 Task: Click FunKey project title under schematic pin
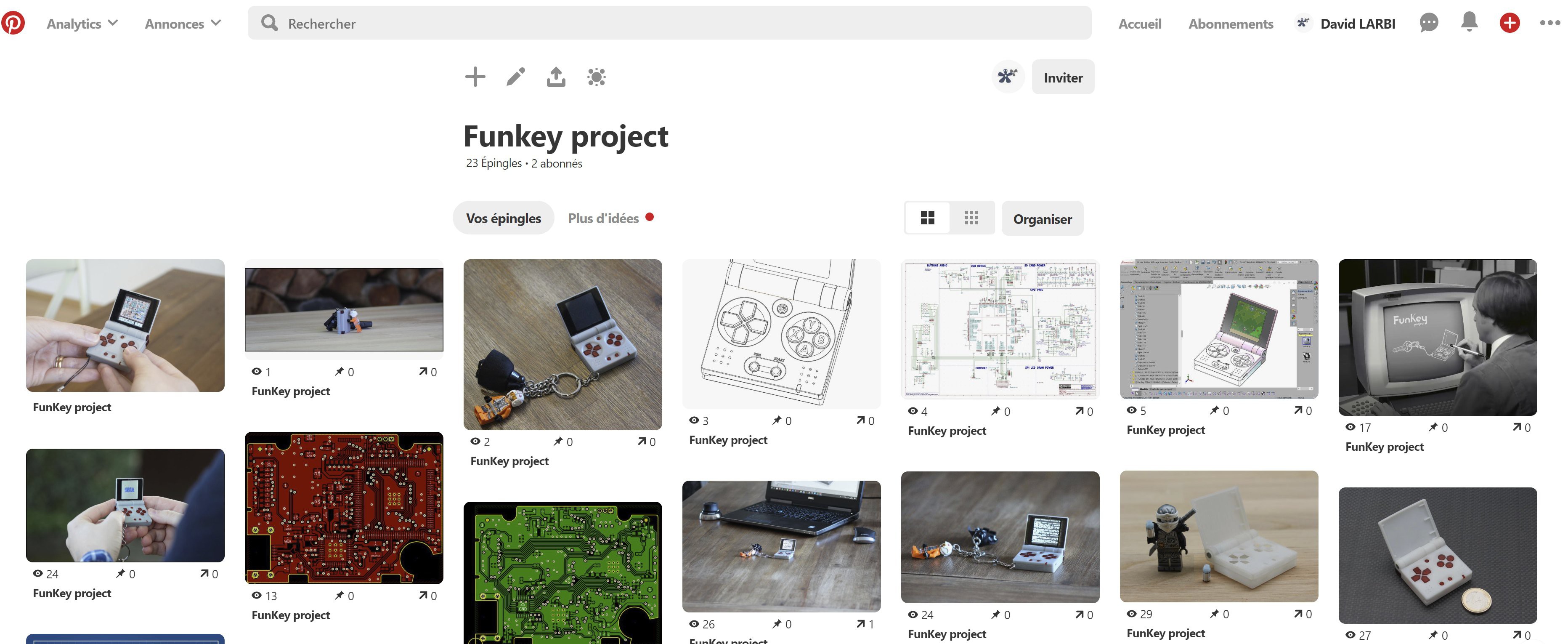coord(947,431)
